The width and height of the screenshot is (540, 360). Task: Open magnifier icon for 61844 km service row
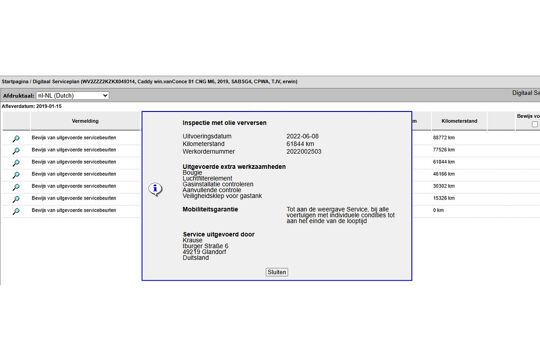[16, 163]
